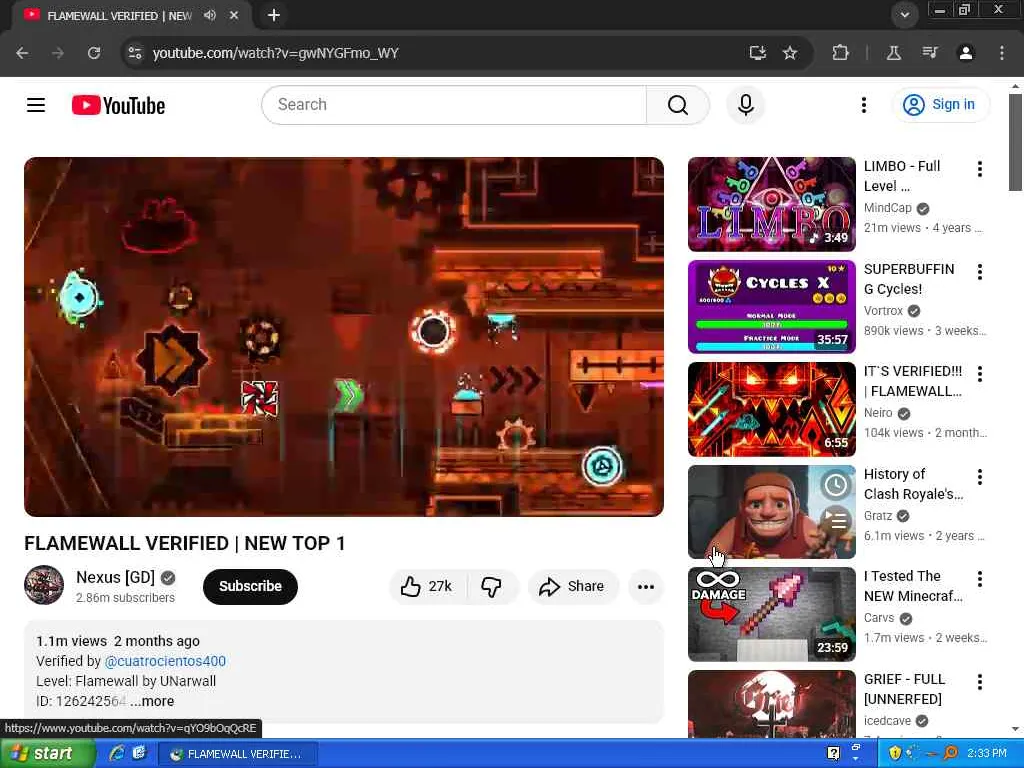Click the security shield tray icon
Viewport: 1024px width, 768px height.
[x=895, y=753]
